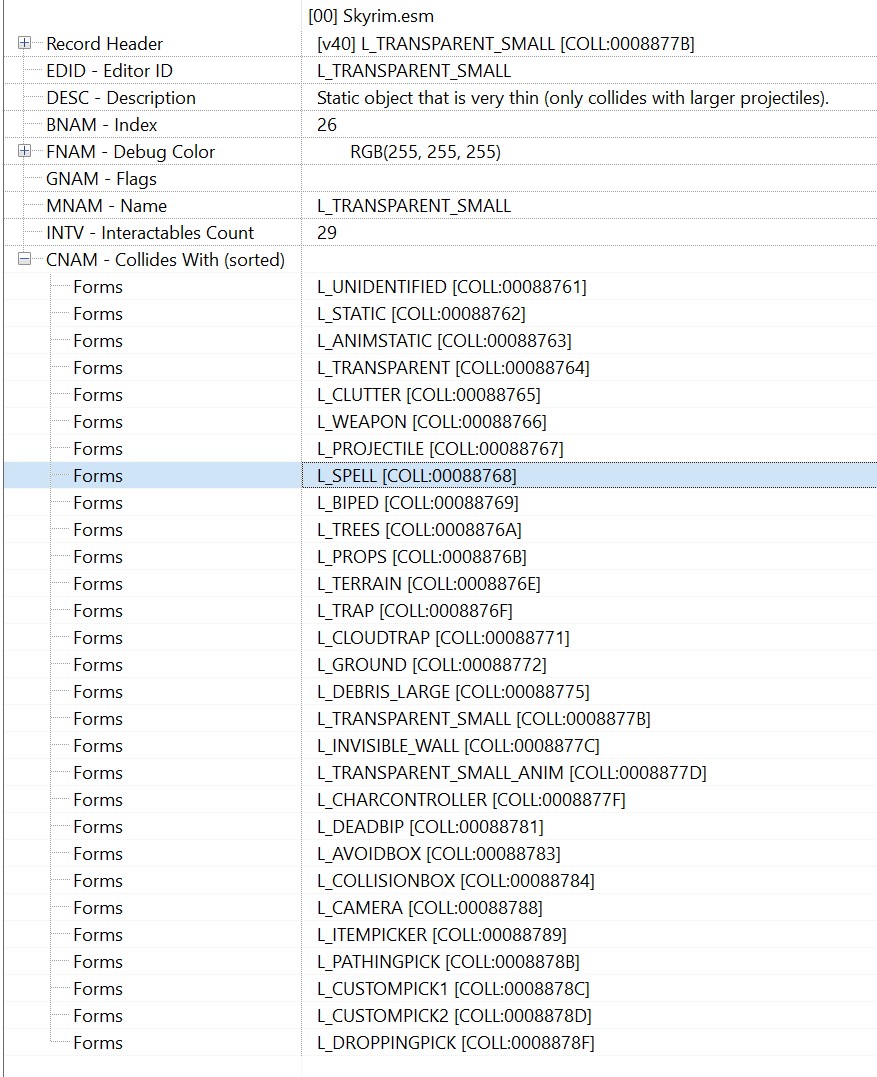Viewport: 877px width, 1077px height.
Task: Select L_PROPS [COLL:0008876B] entry
Action: click(x=422, y=556)
